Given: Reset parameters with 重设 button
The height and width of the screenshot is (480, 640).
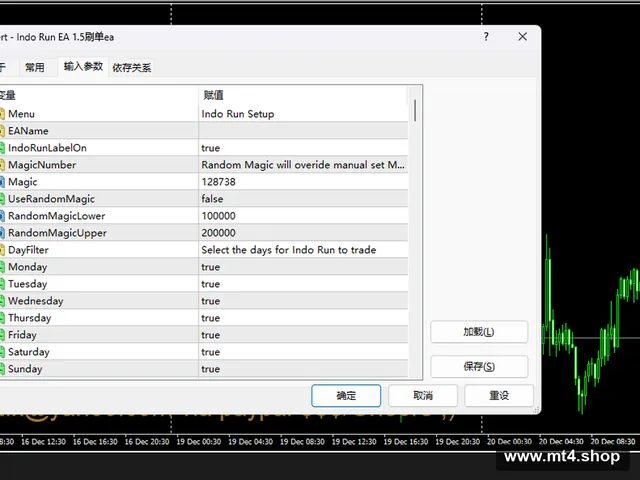Looking at the screenshot, I should pos(499,396).
